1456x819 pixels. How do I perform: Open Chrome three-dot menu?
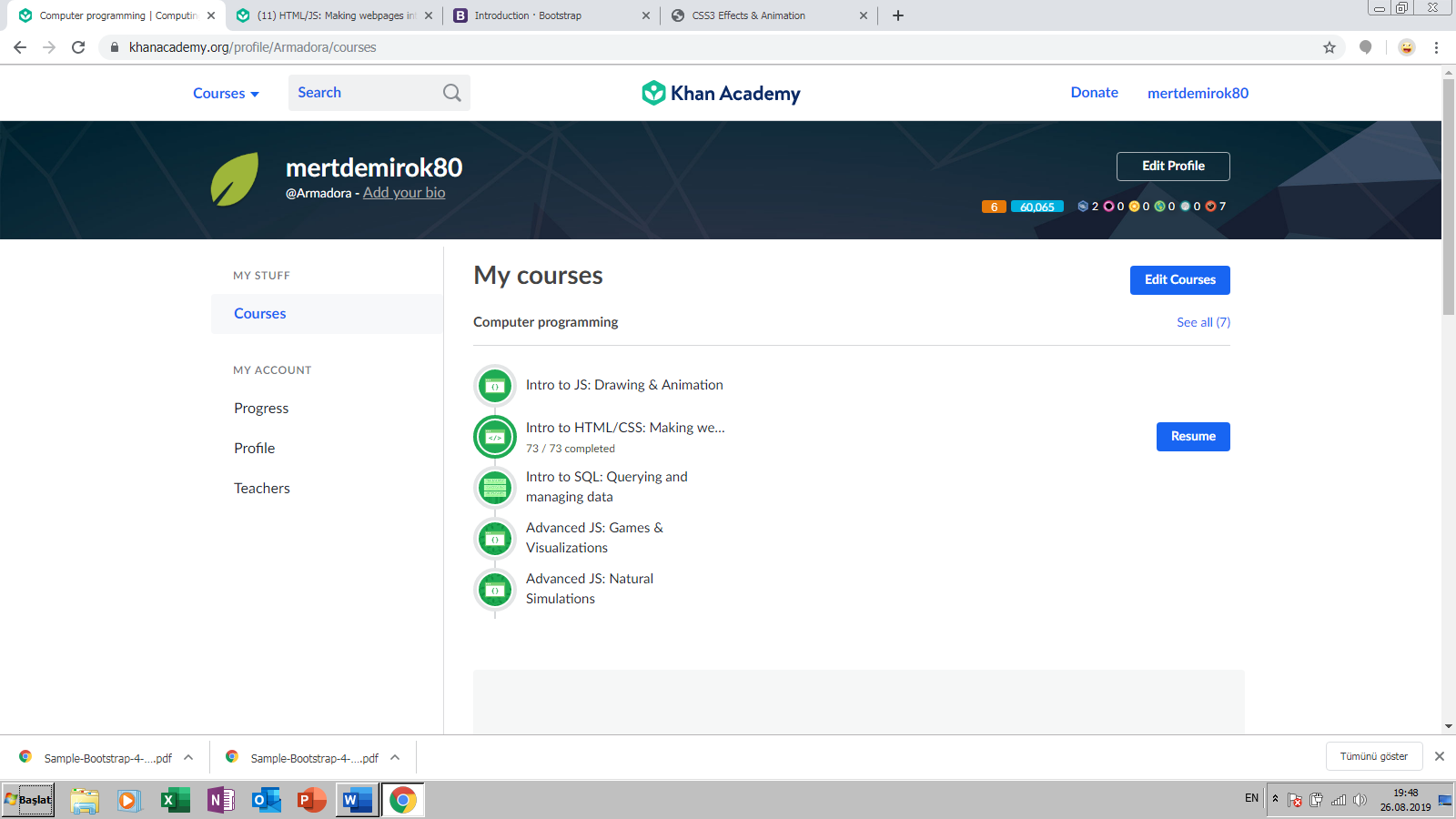pyautogui.click(x=1436, y=47)
